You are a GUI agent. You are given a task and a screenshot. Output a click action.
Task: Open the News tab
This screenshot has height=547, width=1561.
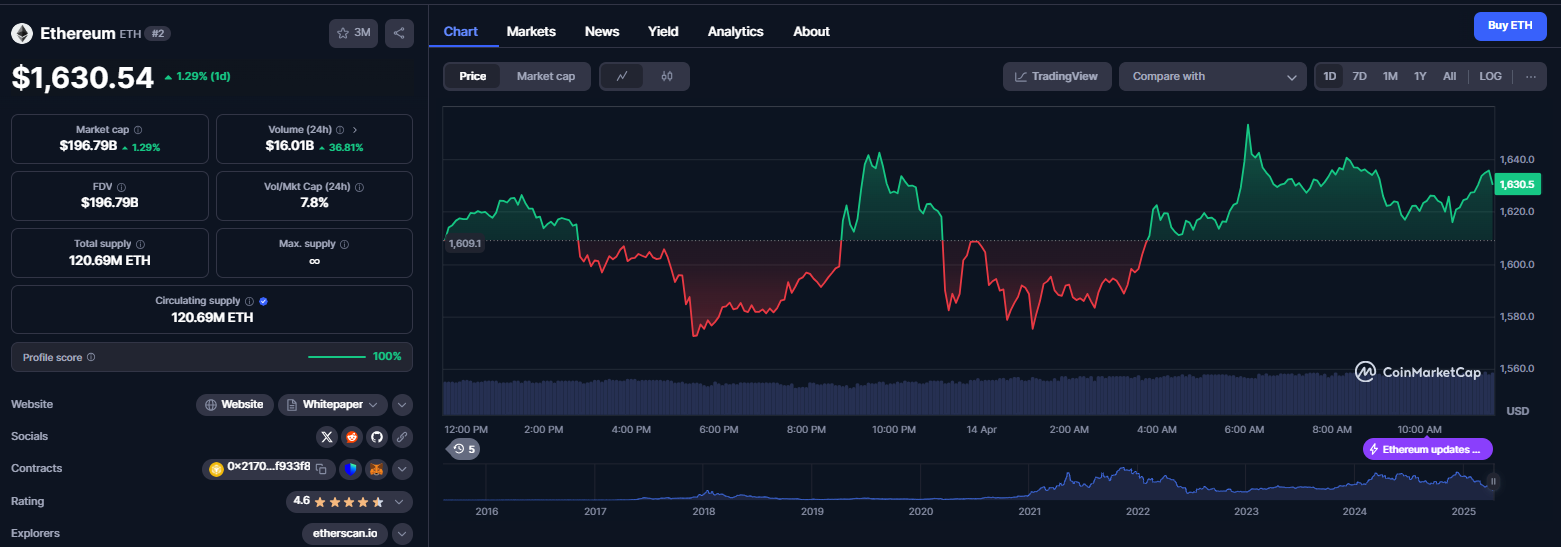(602, 31)
